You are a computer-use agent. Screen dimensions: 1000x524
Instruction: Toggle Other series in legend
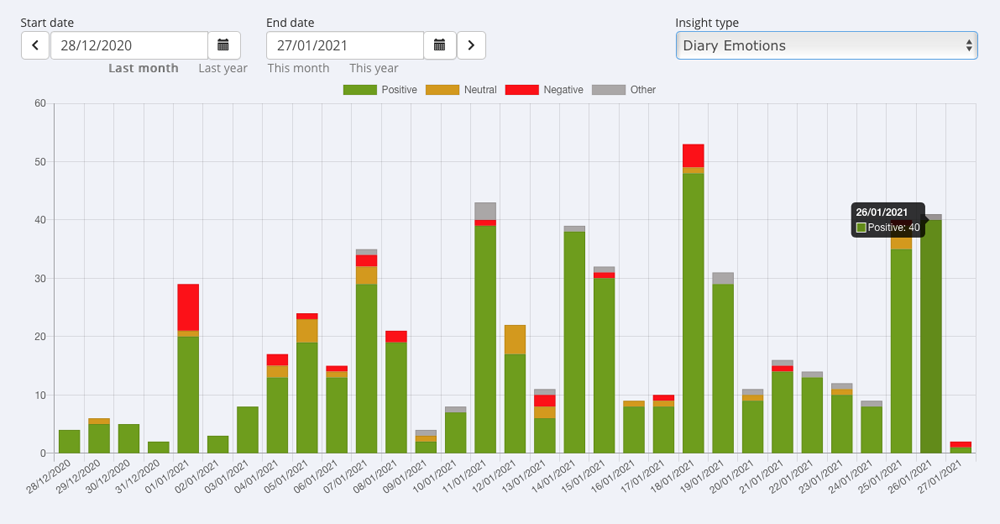(624, 90)
